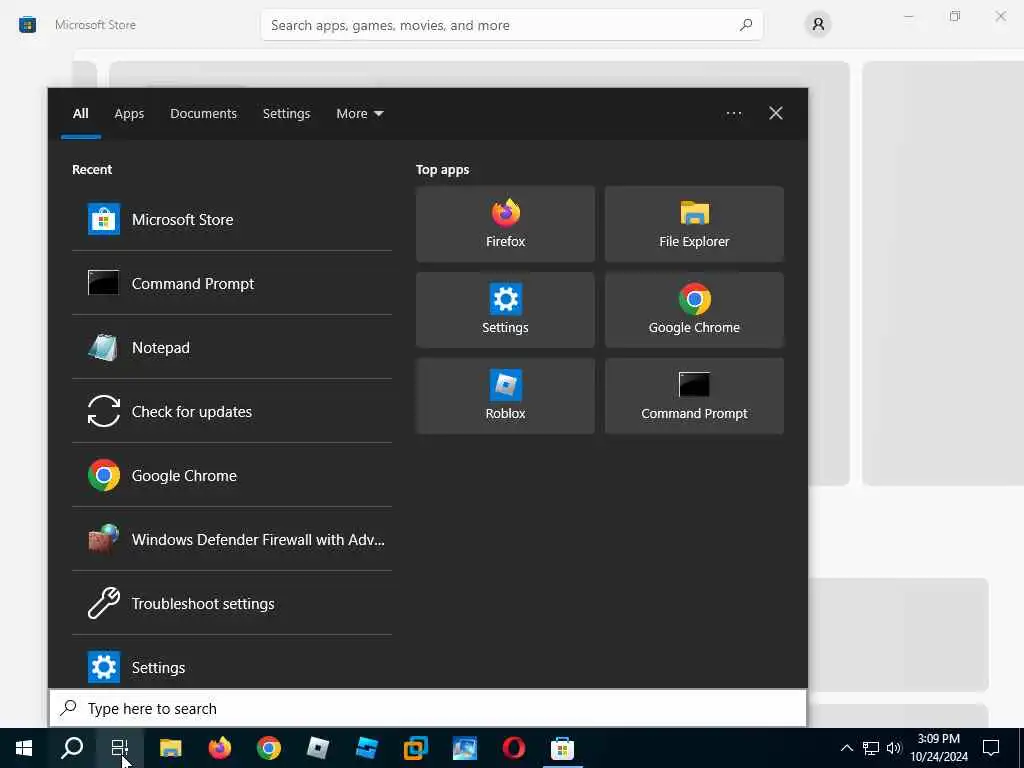The height and width of the screenshot is (768, 1024).
Task: Click Microsoft Store search magnifier icon
Action: tap(746, 25)
